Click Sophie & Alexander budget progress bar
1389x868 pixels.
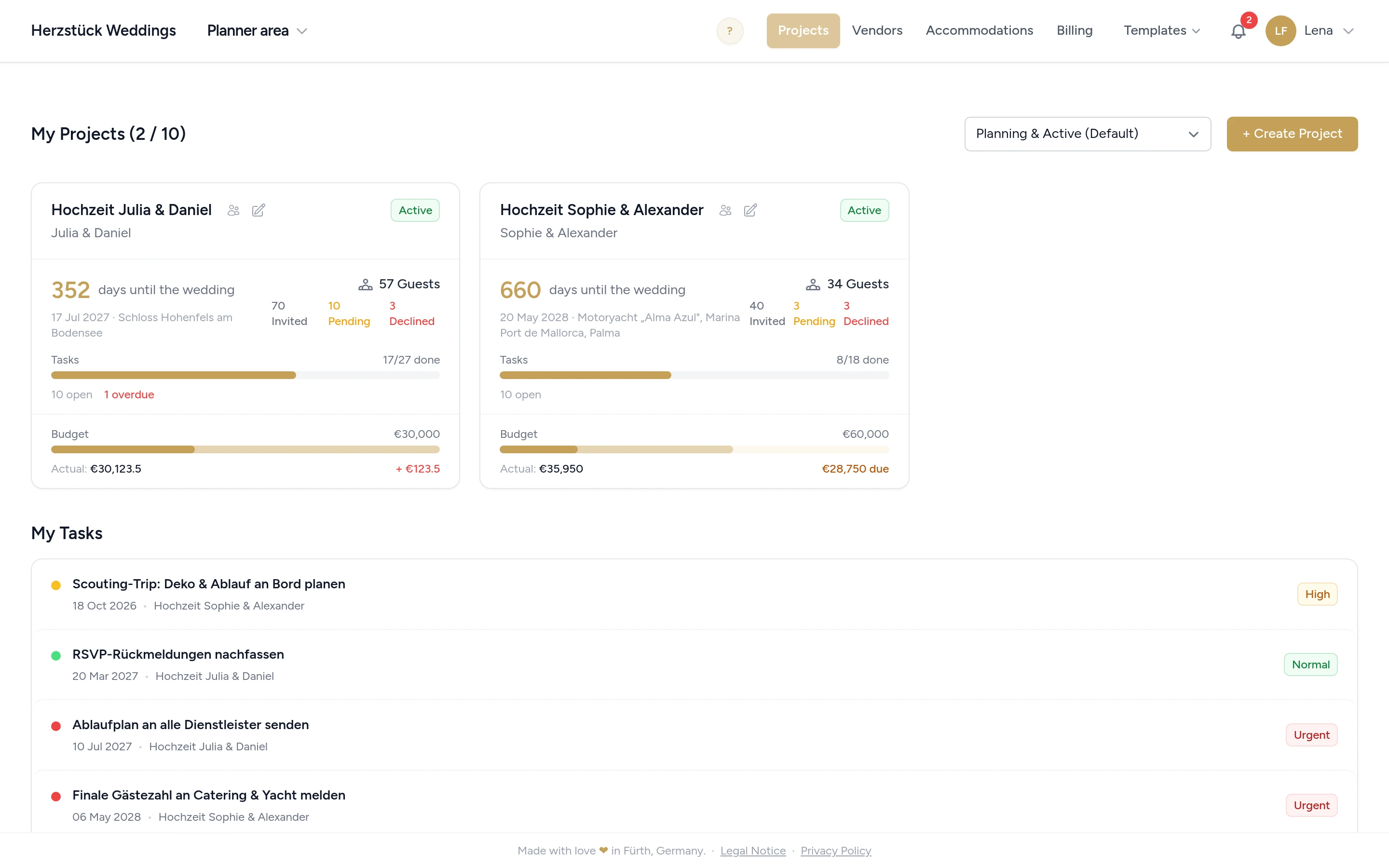coord(694,449)
